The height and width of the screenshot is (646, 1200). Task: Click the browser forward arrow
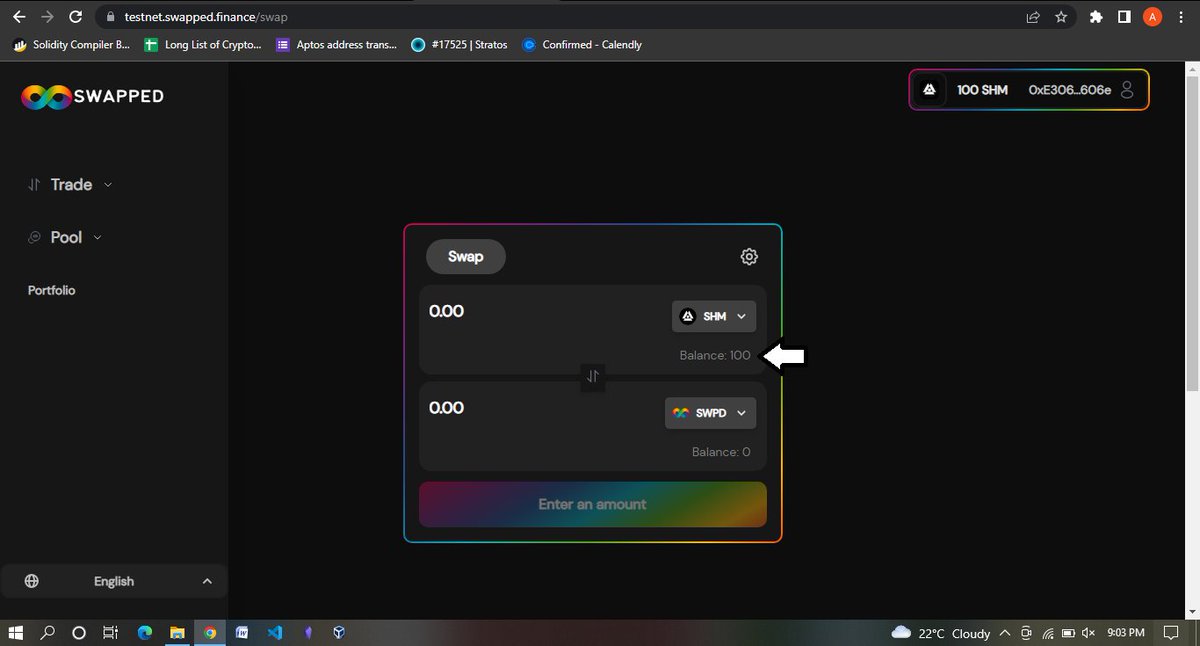[x=47, y=17]
